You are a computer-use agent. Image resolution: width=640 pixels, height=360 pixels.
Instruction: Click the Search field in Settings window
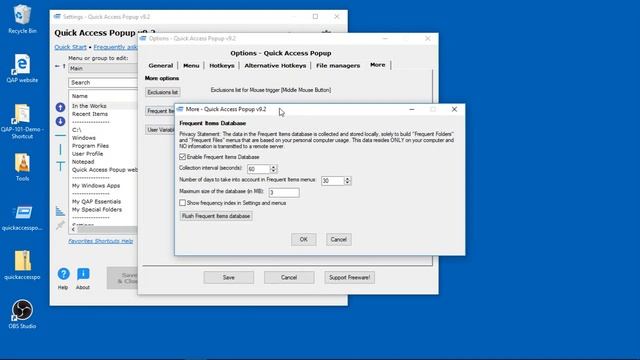103,83
